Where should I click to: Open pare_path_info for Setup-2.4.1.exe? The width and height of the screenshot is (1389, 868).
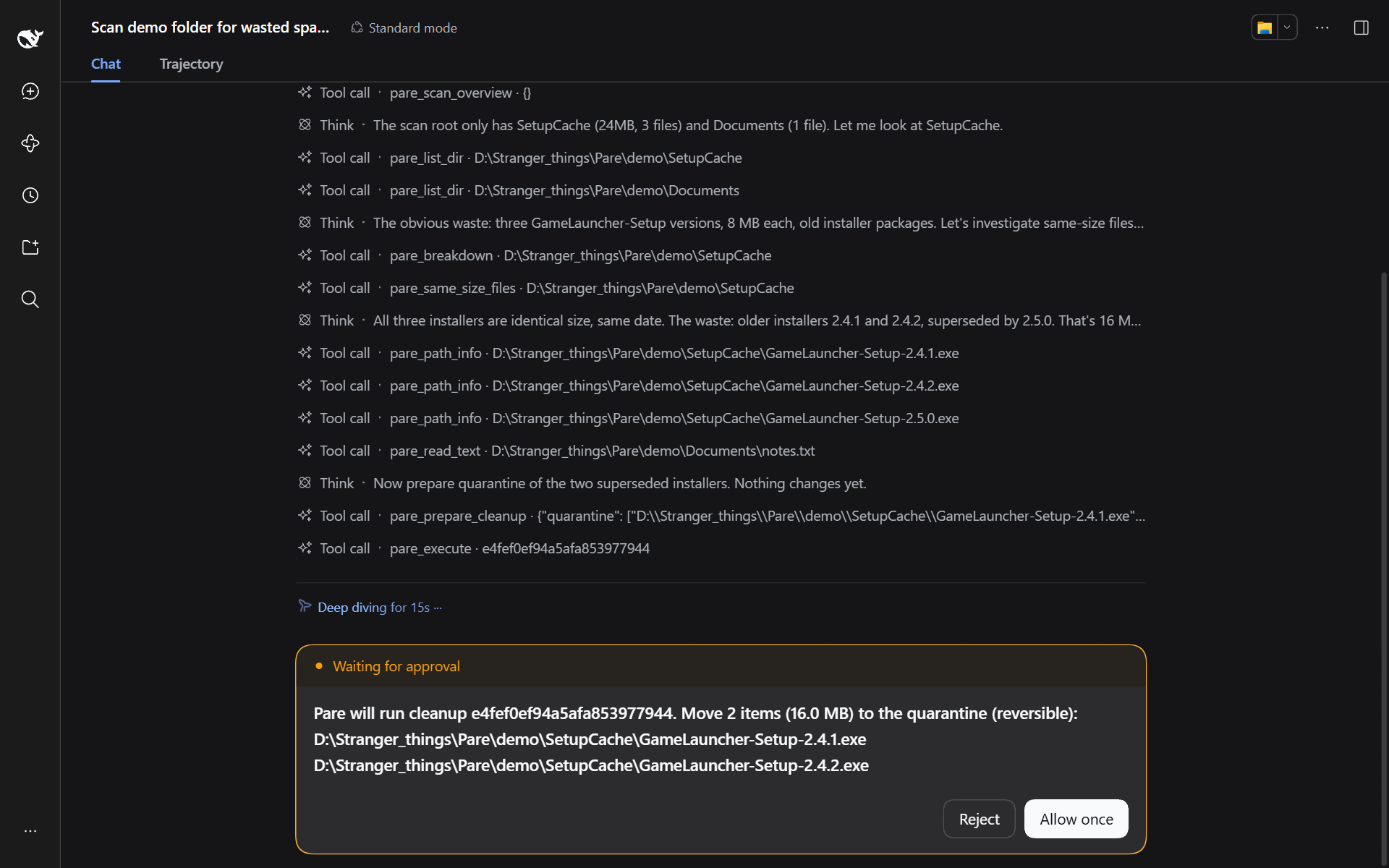(x=629, y=353)
